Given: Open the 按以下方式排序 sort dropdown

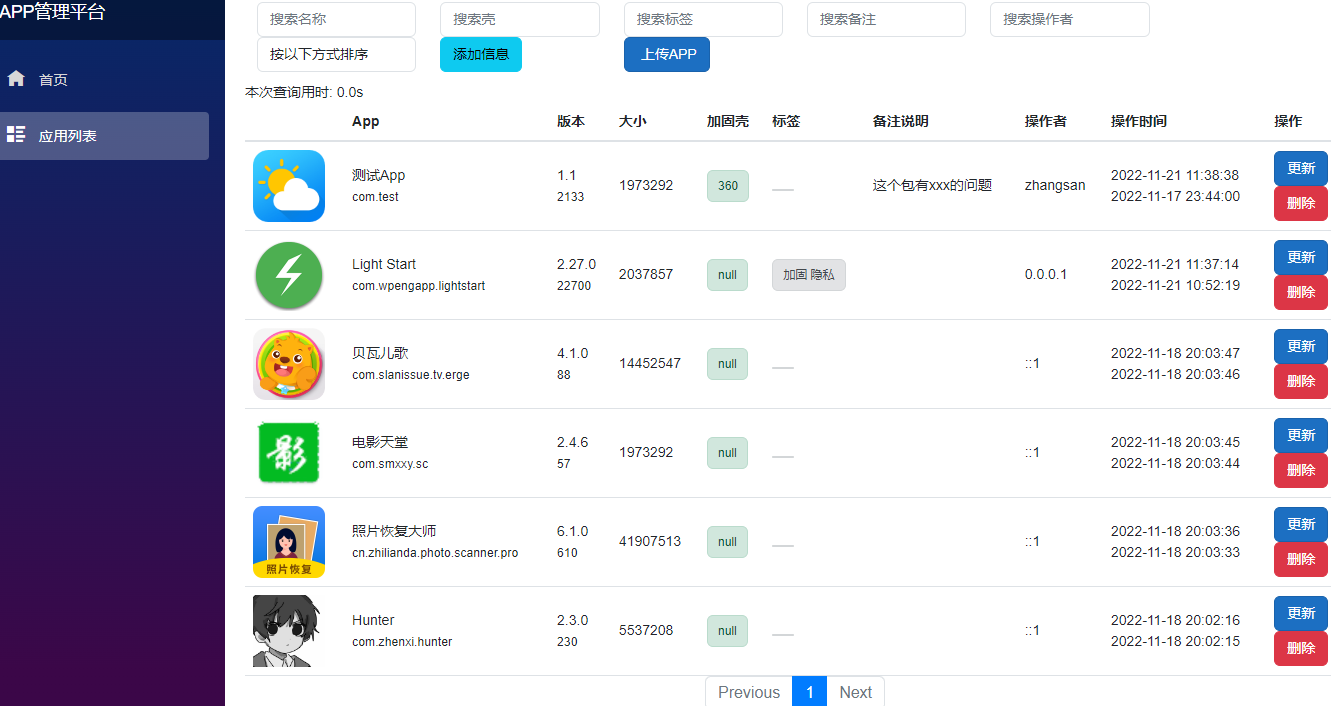Looking at the screenshot, I should point(335,54).
